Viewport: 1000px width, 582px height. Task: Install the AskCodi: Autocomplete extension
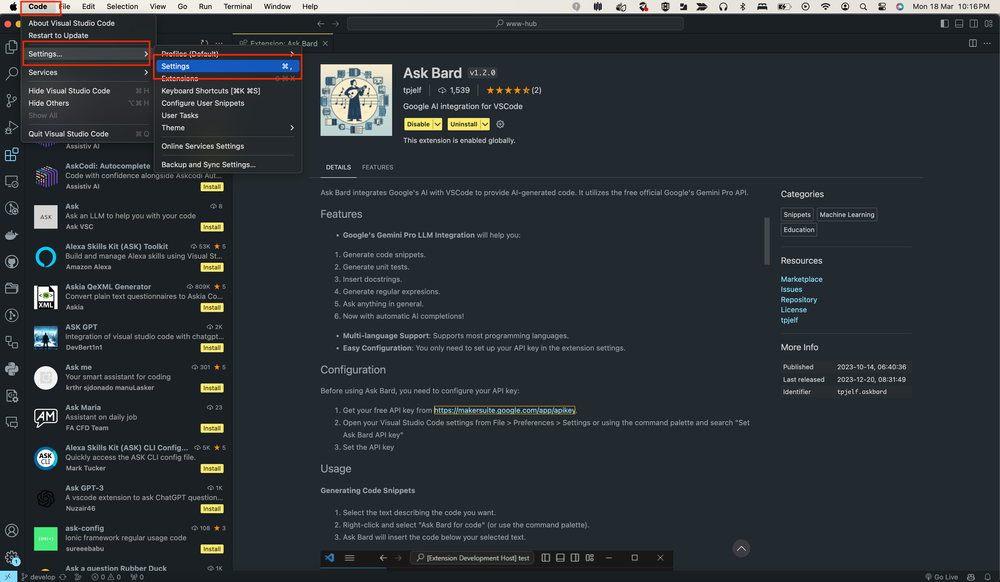tap(212, 186)
